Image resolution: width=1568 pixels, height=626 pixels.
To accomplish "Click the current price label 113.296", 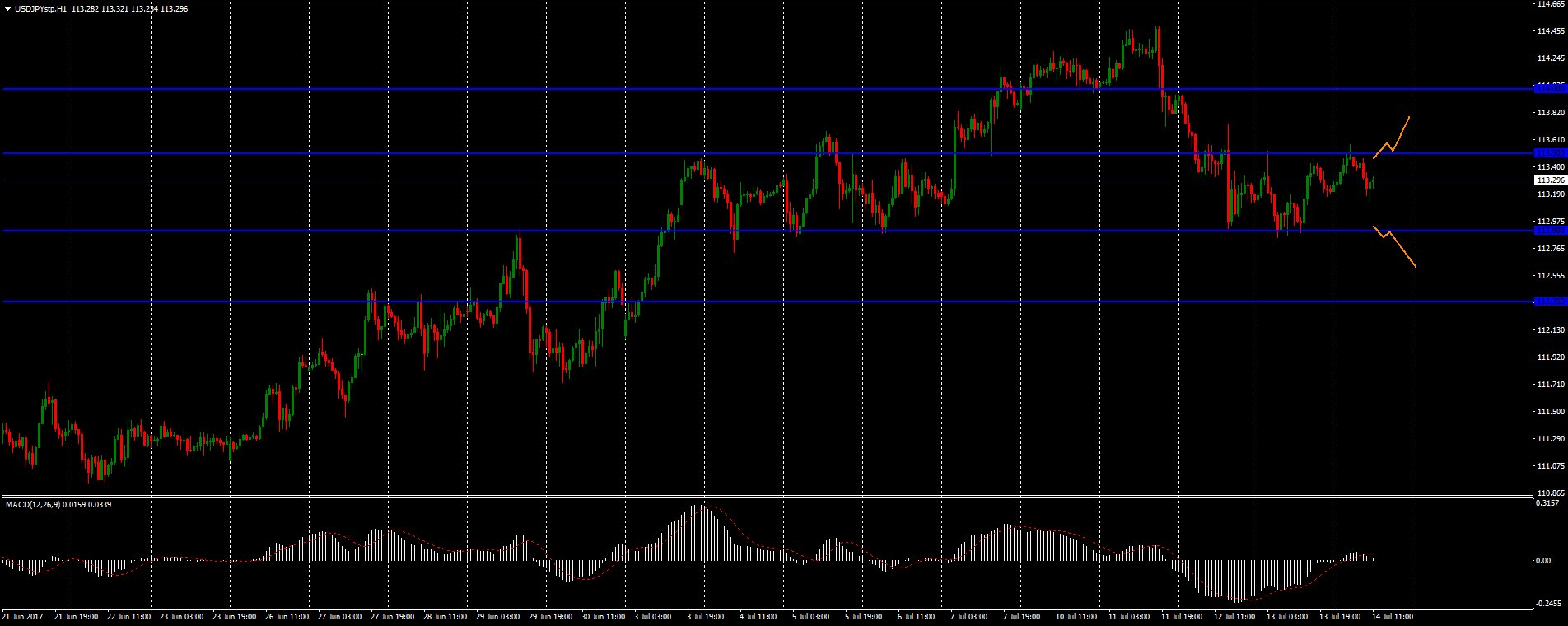I will coord(1550,180).
